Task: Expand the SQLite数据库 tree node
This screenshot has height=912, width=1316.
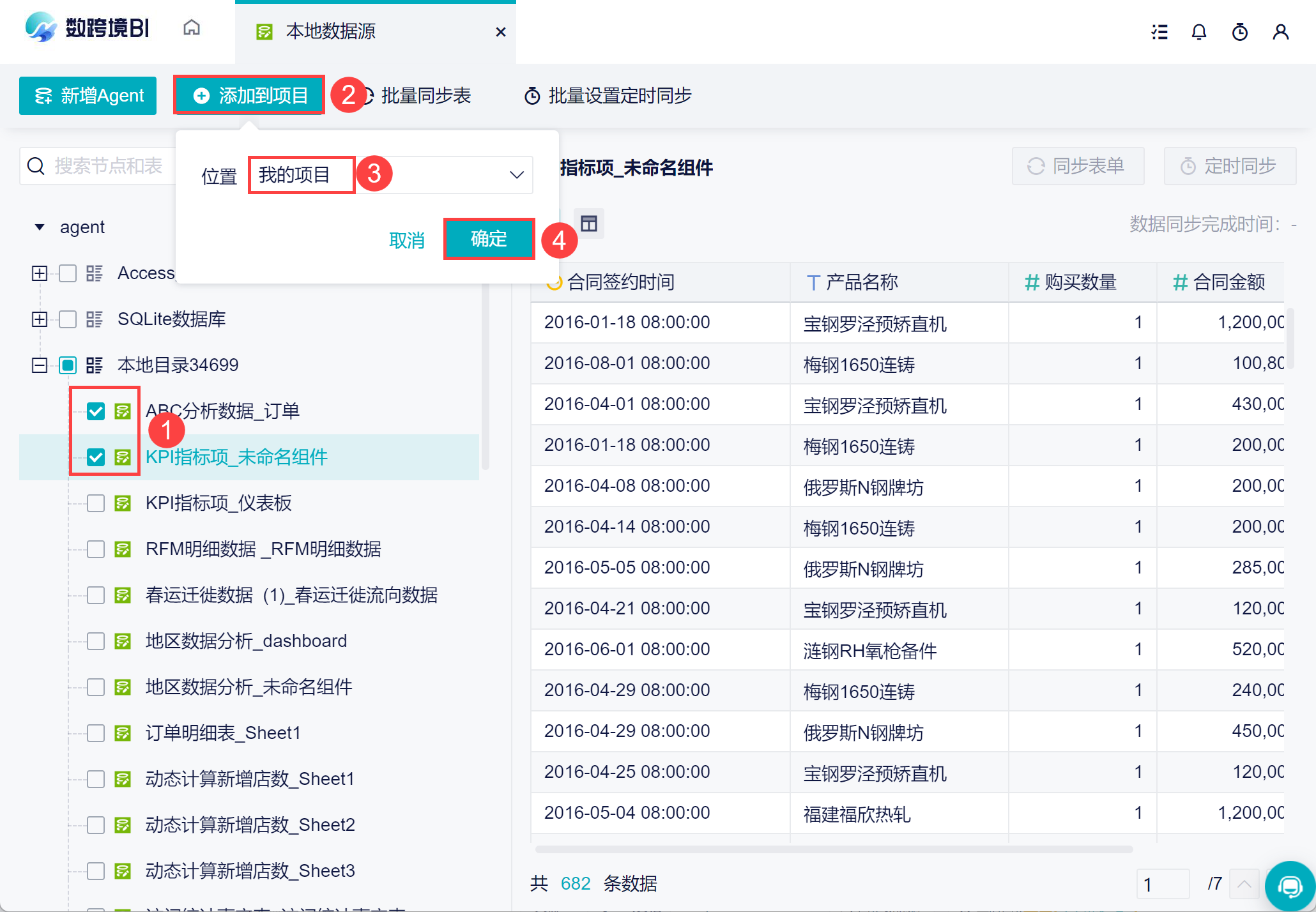Action: [40, 319]
